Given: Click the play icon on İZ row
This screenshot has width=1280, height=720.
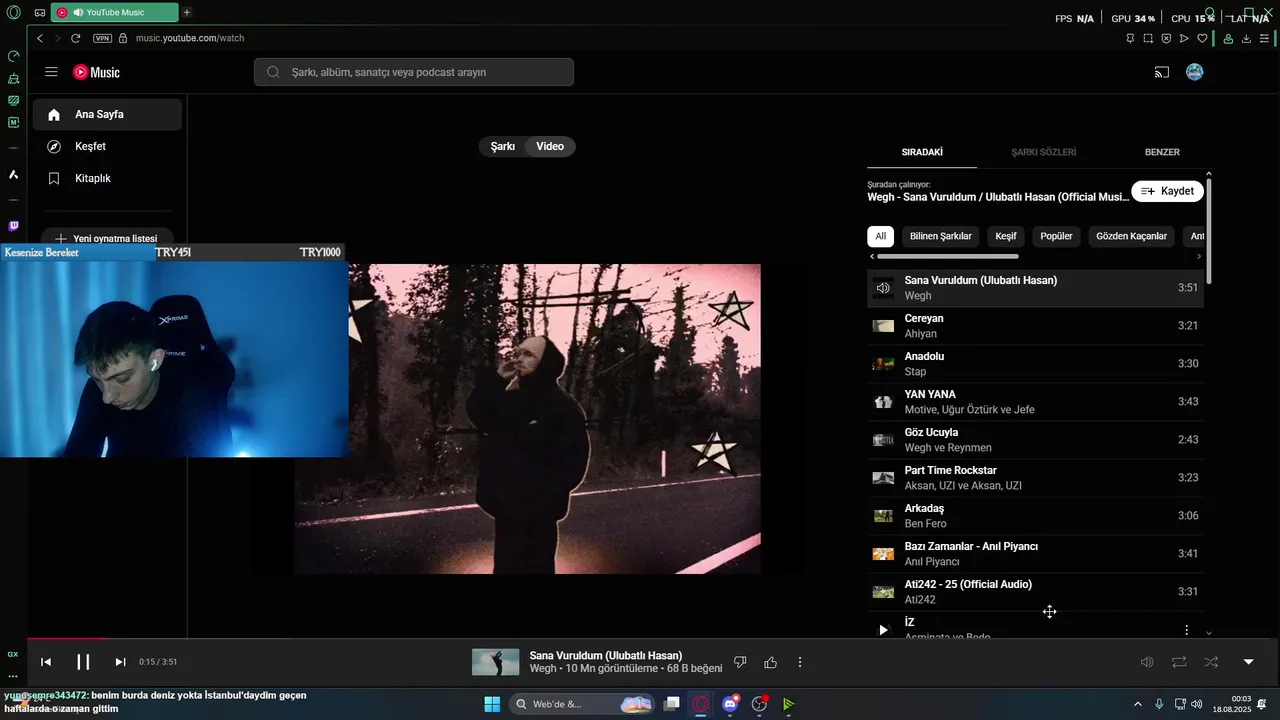Looking at the screenshot, I should pos(883,630).
